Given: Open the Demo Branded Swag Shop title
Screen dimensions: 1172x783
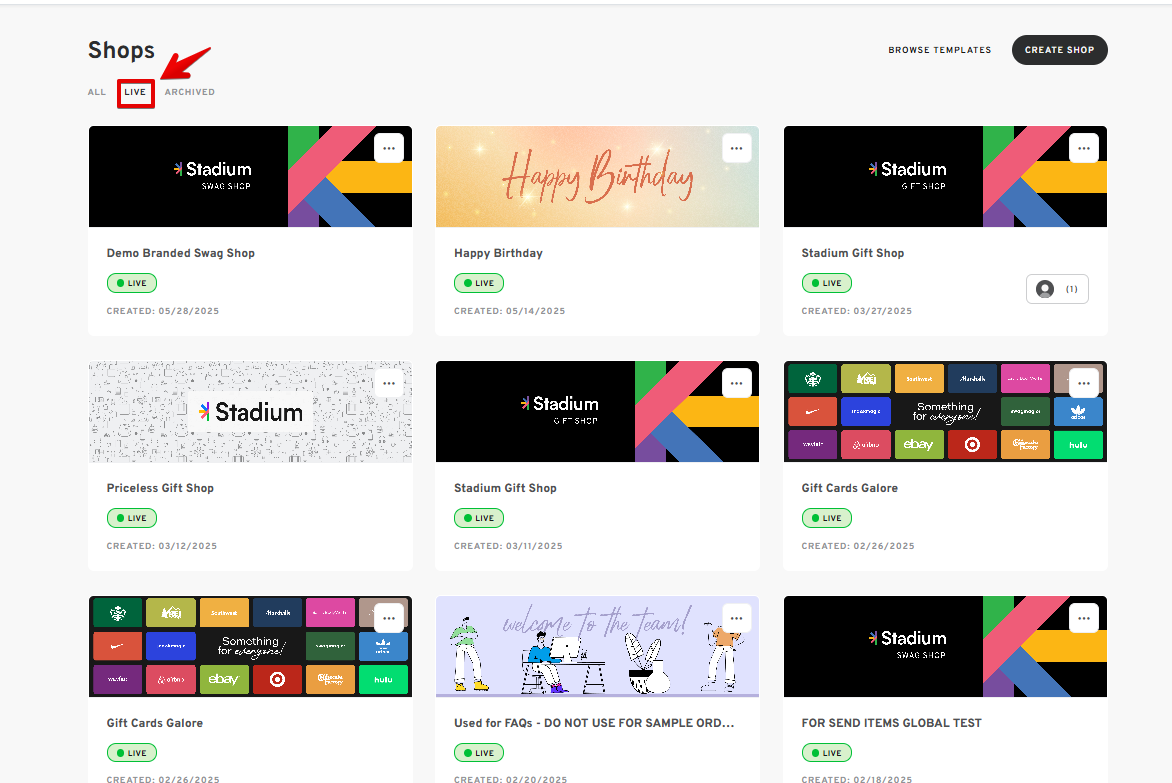Looking at the screenshot, I should (181, 253).
